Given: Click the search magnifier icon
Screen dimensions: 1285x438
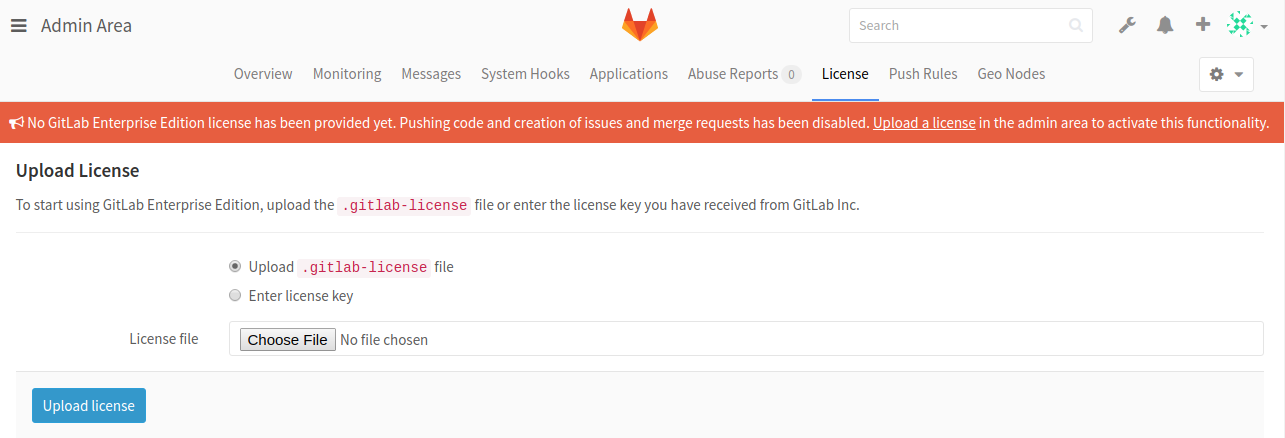Looking at the screenshot, I should 1075,26.
